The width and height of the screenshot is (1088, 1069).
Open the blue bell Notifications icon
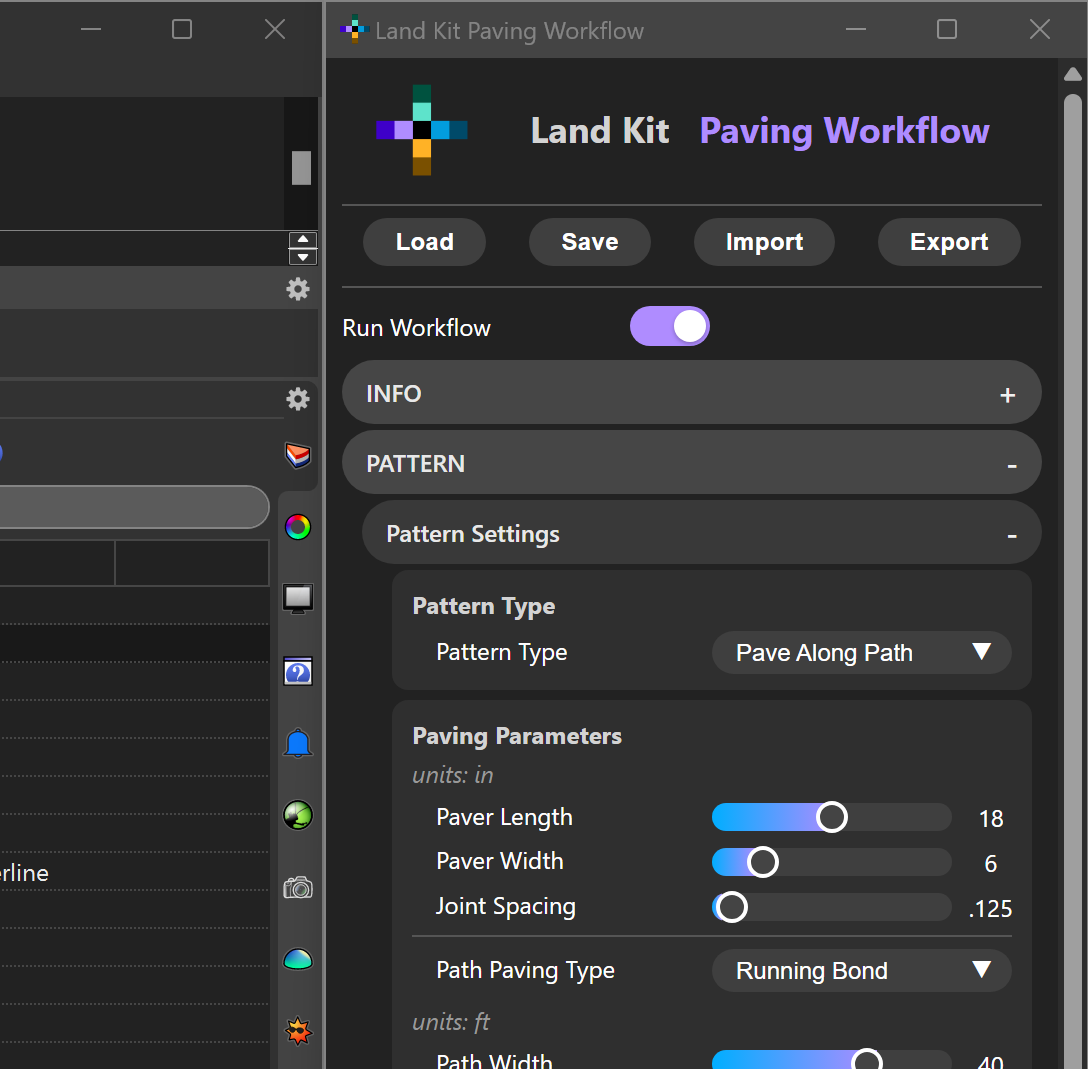pos(298,743)
